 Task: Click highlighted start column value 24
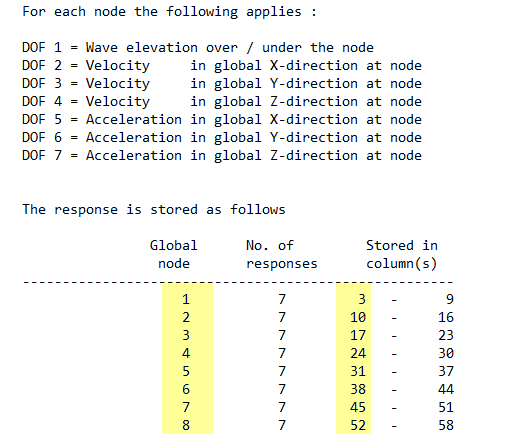358,353
